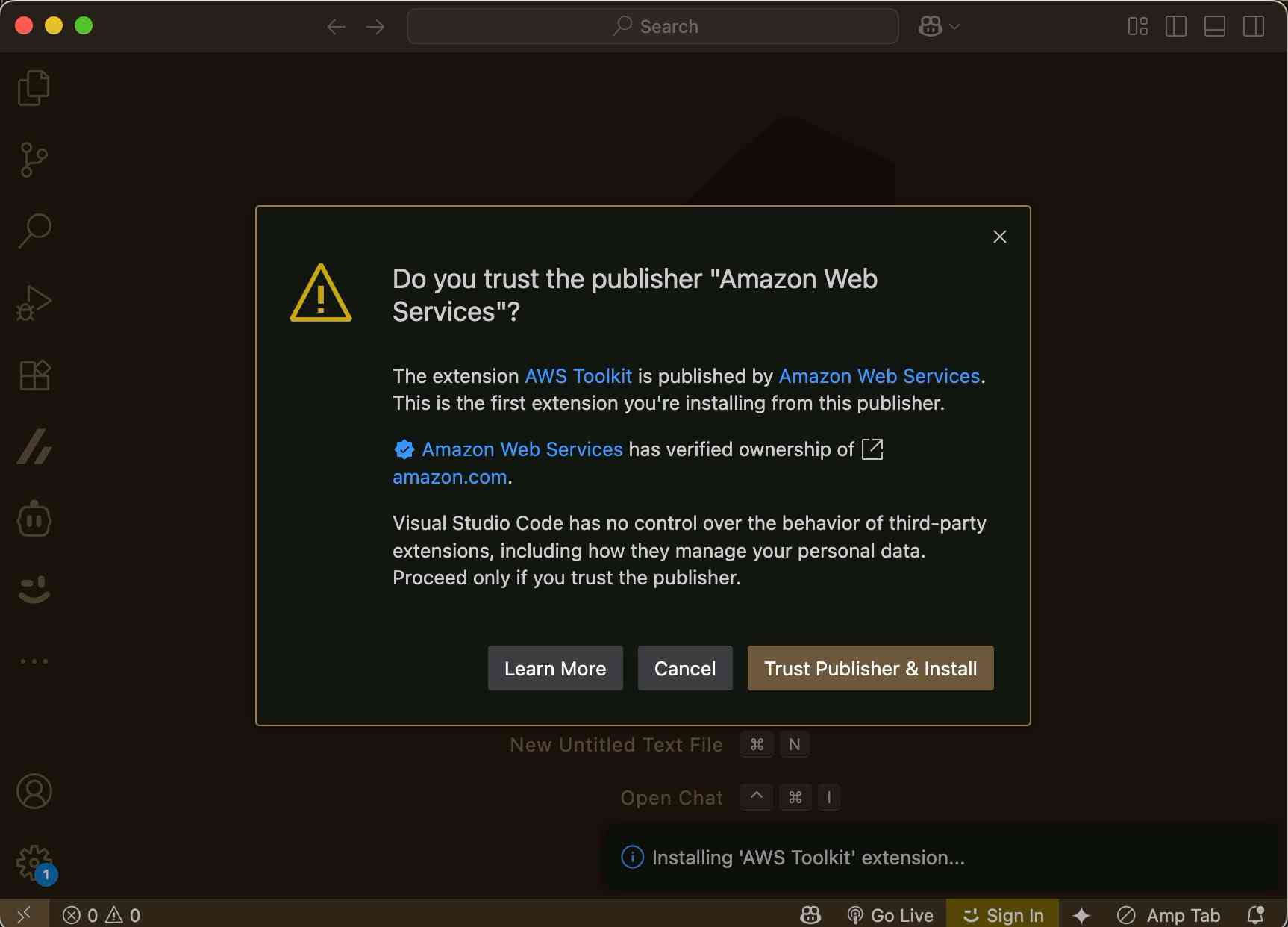The width and height of the screenshot is (1288, 927).
Task: Click the Search command center field
Action: click(652, 27)
